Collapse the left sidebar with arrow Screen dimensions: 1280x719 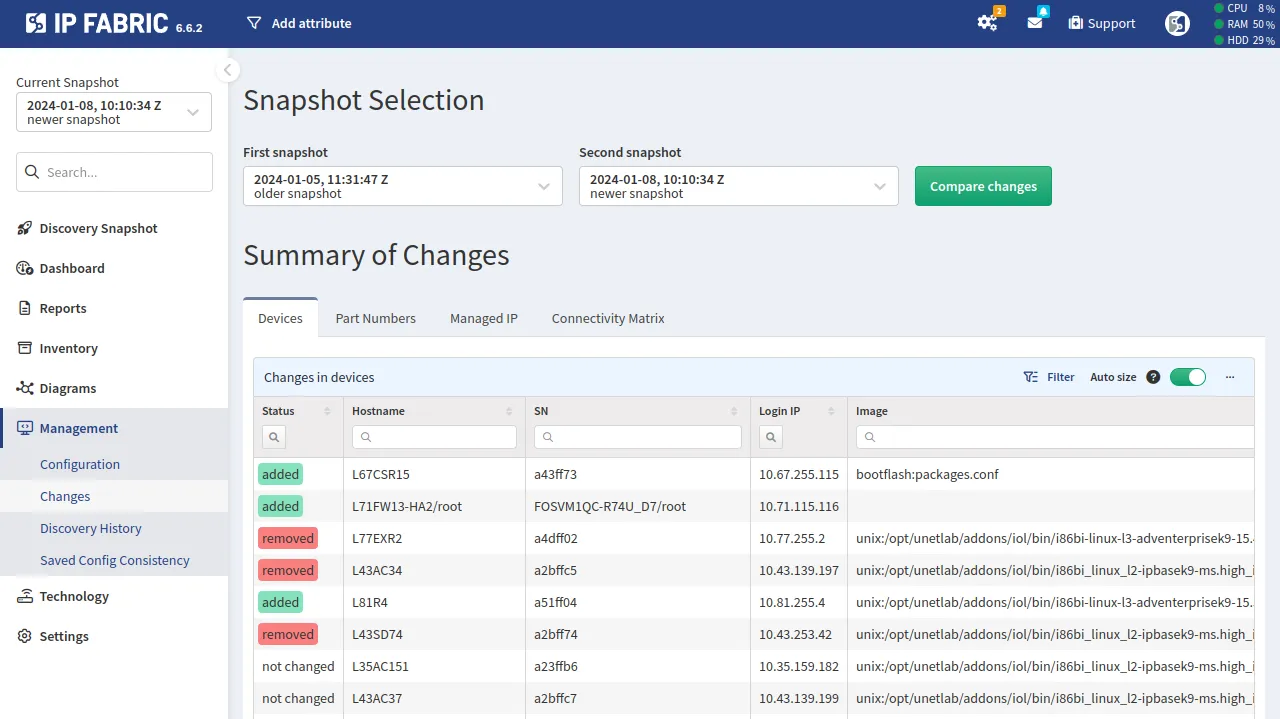[x=228, y=70]
